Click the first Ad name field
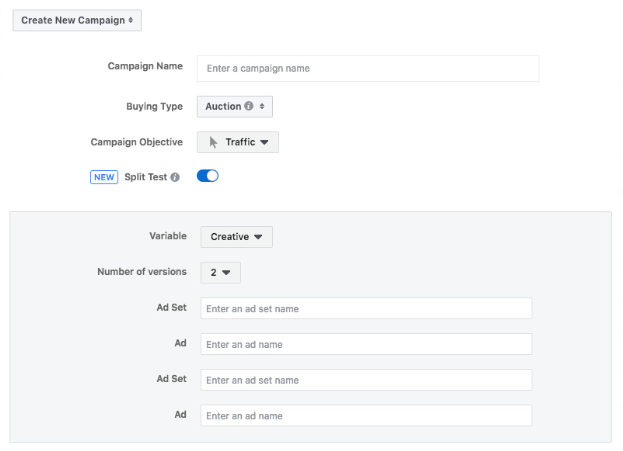623x451 pixels. pos(366,344)
